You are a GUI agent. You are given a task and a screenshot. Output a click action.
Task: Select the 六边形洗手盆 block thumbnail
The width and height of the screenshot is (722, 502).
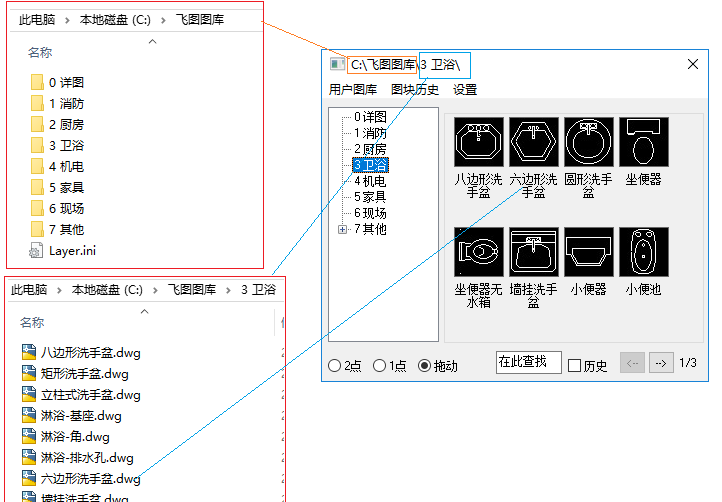pyautogui.click(x=534, y=142)
